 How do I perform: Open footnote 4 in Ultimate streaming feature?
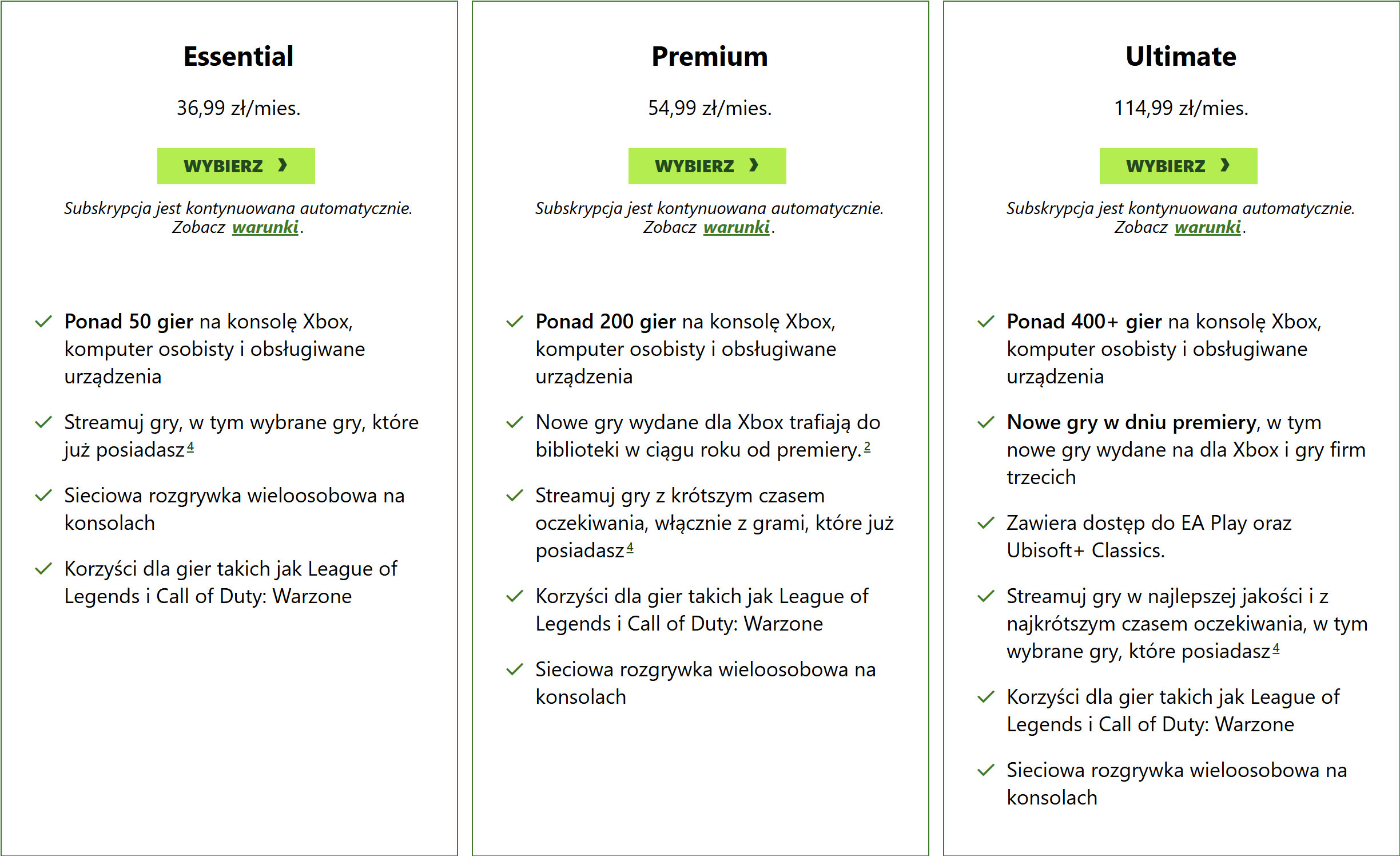[1276, 648]
